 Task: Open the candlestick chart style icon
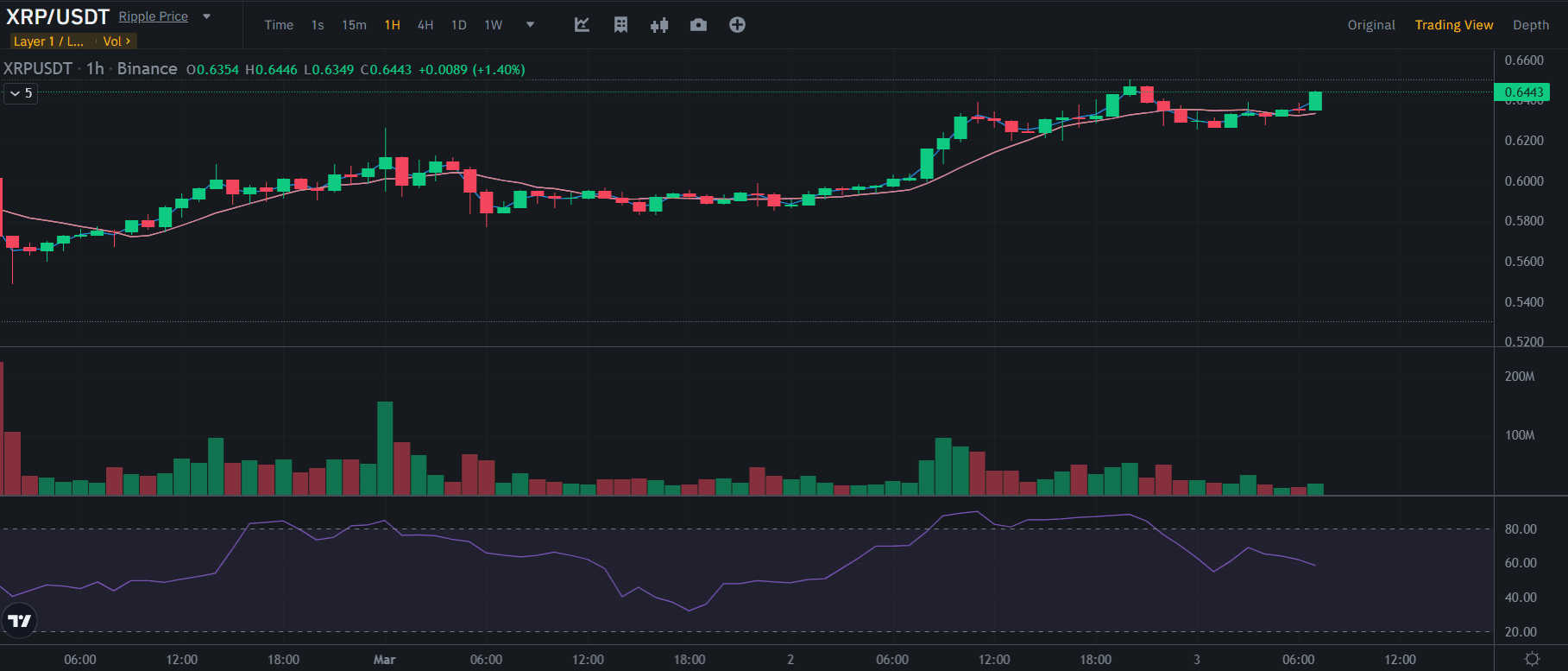click(x=659, y=25)
